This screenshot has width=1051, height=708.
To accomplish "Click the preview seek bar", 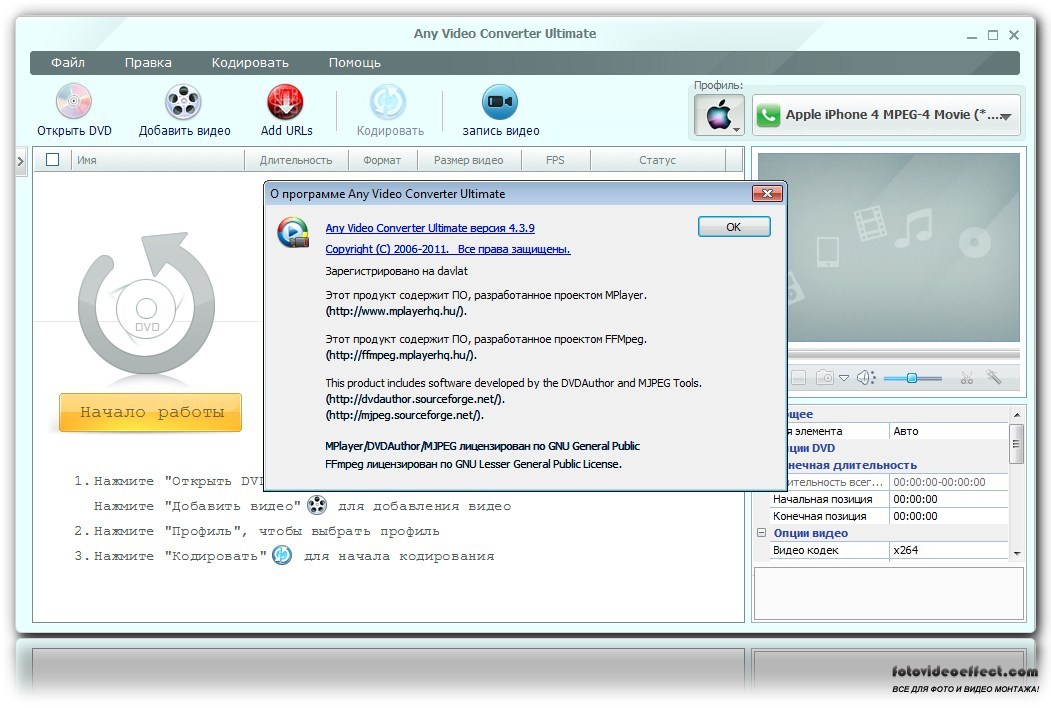I will [x=904, y=354].
